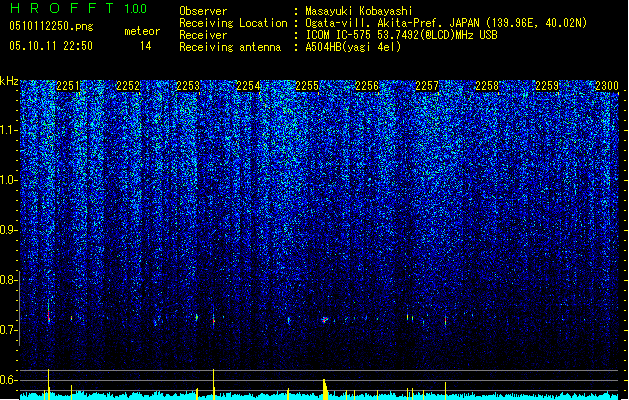Click the 1.0 kHz axis label

pos(9,180)
